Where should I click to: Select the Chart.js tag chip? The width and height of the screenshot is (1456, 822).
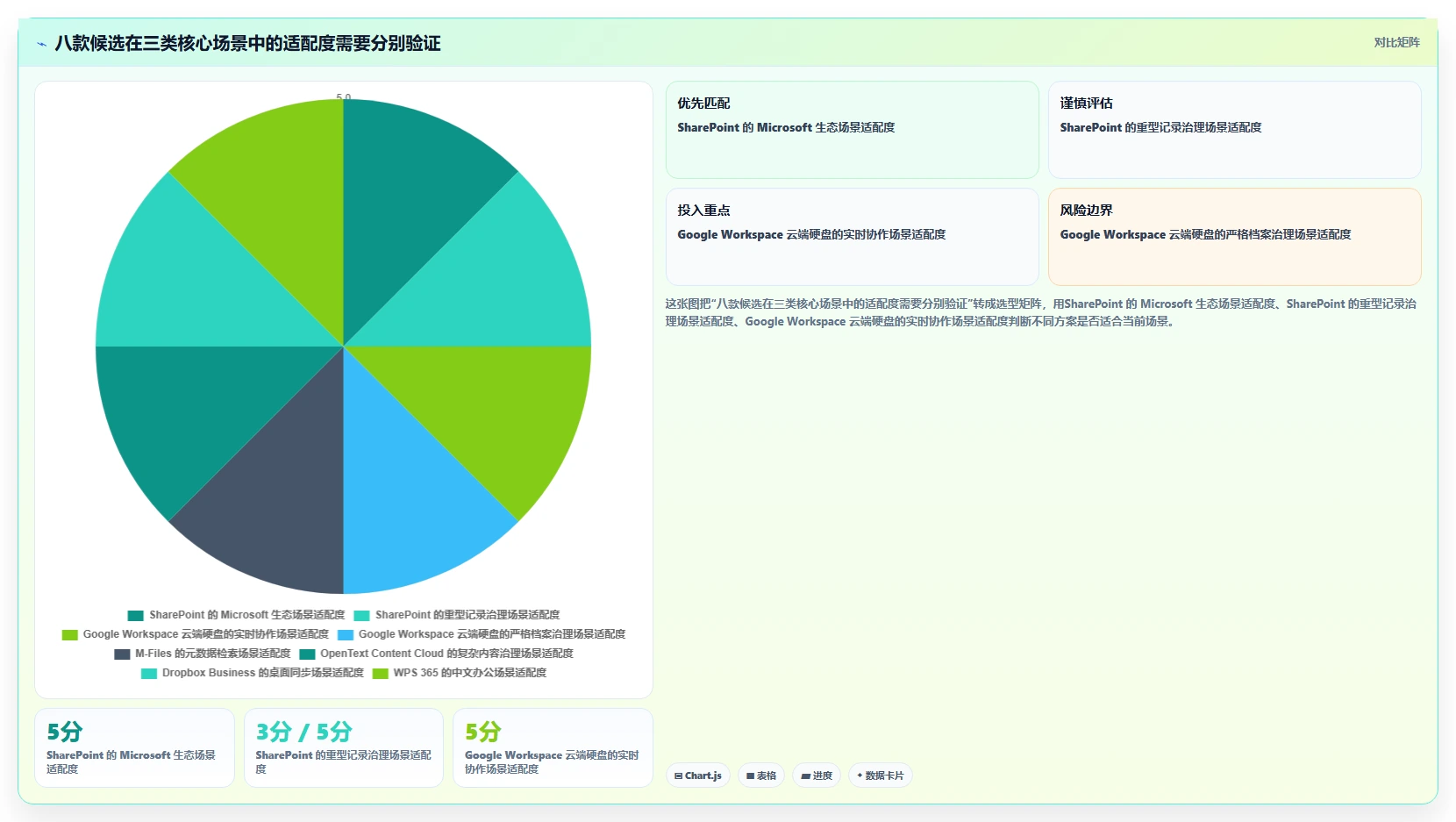tap(698, 776)
